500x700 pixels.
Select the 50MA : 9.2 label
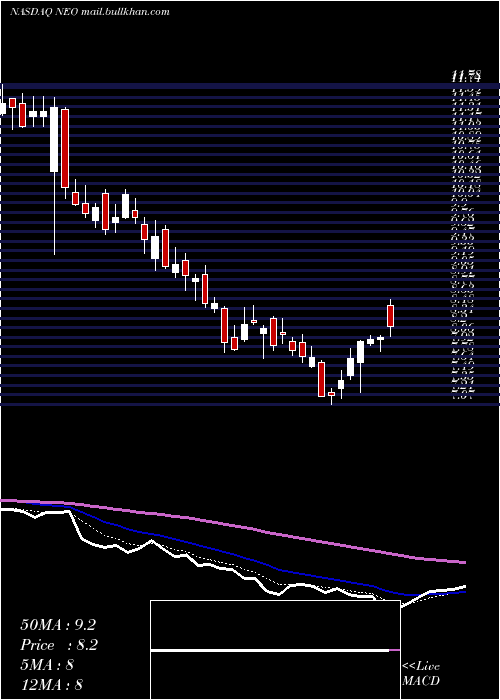tap(58, 625)
